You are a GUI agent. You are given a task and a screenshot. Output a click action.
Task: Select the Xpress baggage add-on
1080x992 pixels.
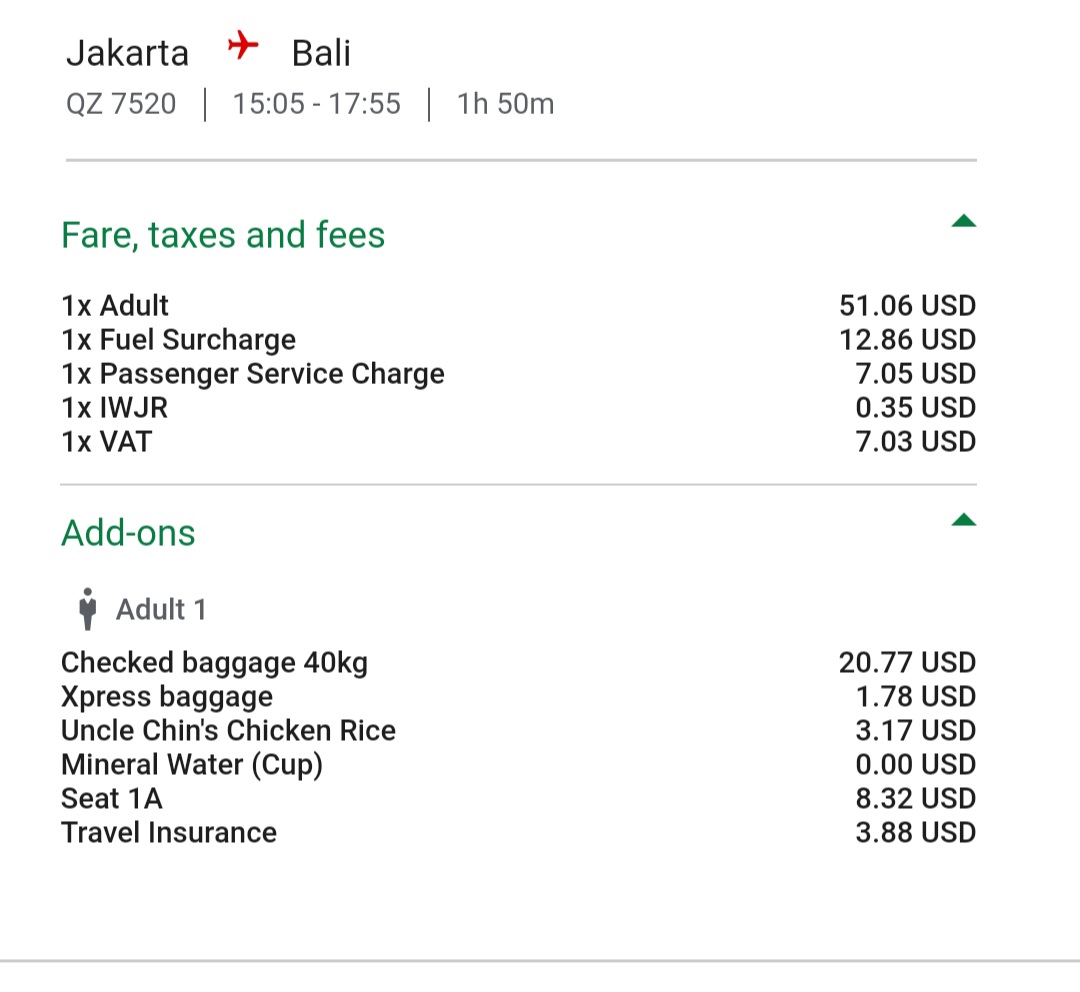(519, 696)
